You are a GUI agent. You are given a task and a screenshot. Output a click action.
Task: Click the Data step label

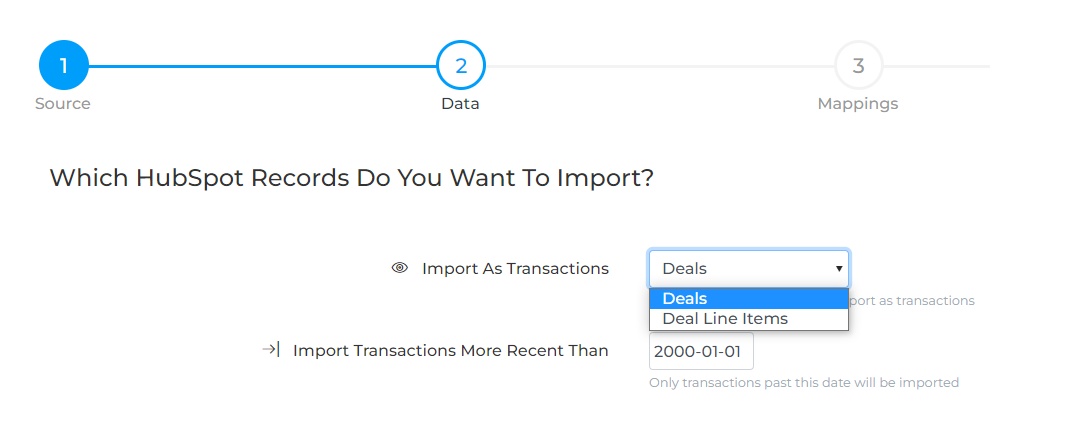(461, 104)
